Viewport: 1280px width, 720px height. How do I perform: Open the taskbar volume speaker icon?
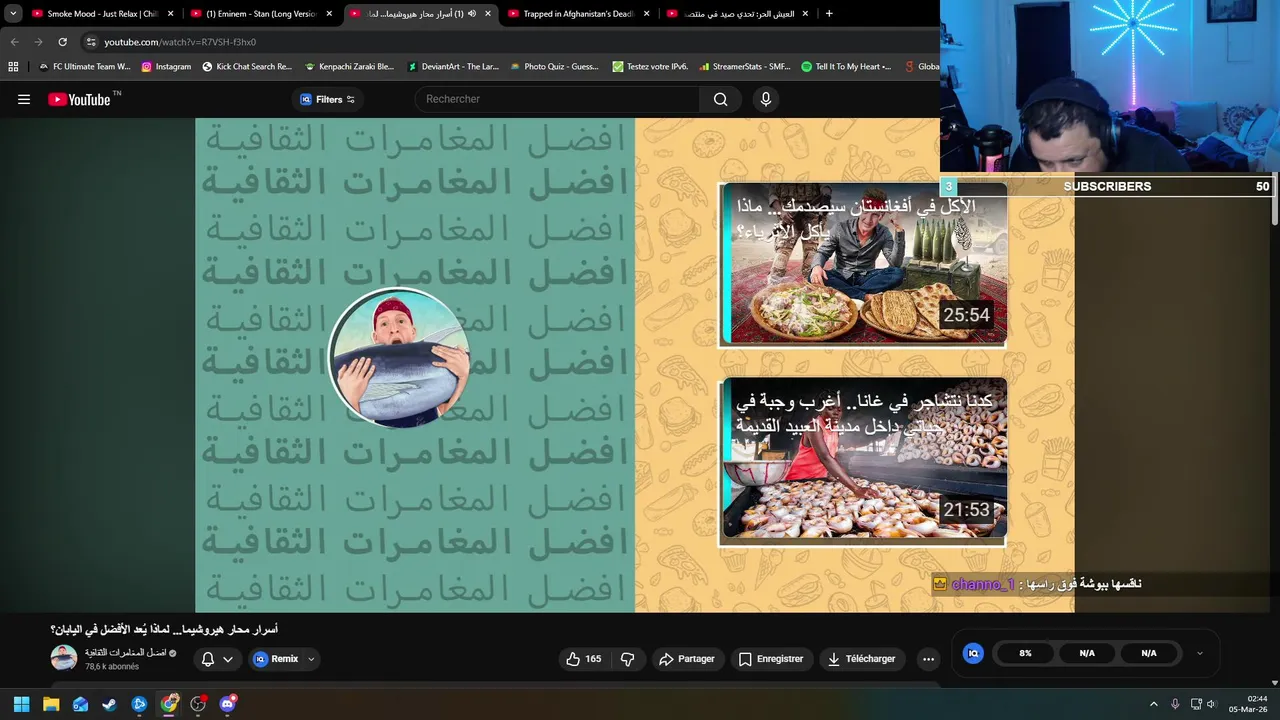(1211, 704)
